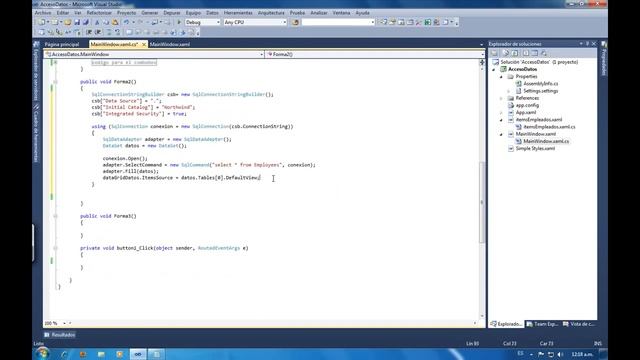Click the Uncomment Selection icon
Screen dimensions: 640x360
click(118, 32)
